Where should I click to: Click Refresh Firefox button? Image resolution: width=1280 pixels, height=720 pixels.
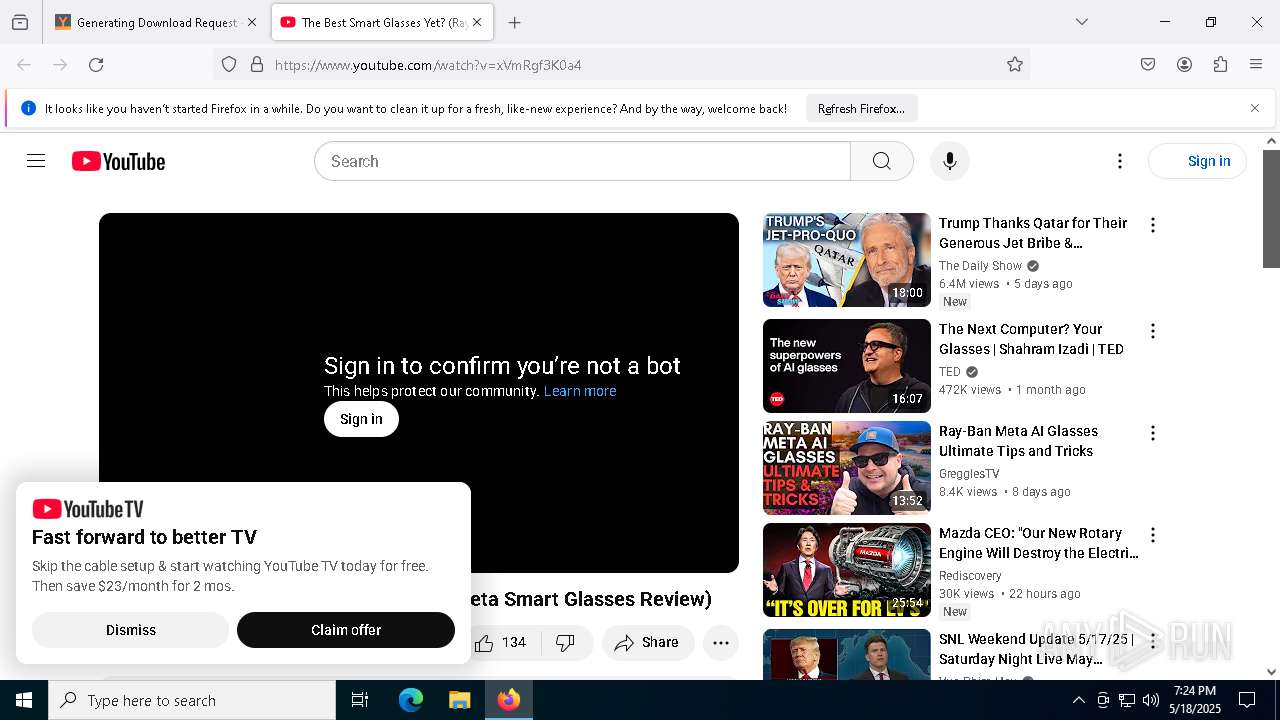(x=861, y=109)
